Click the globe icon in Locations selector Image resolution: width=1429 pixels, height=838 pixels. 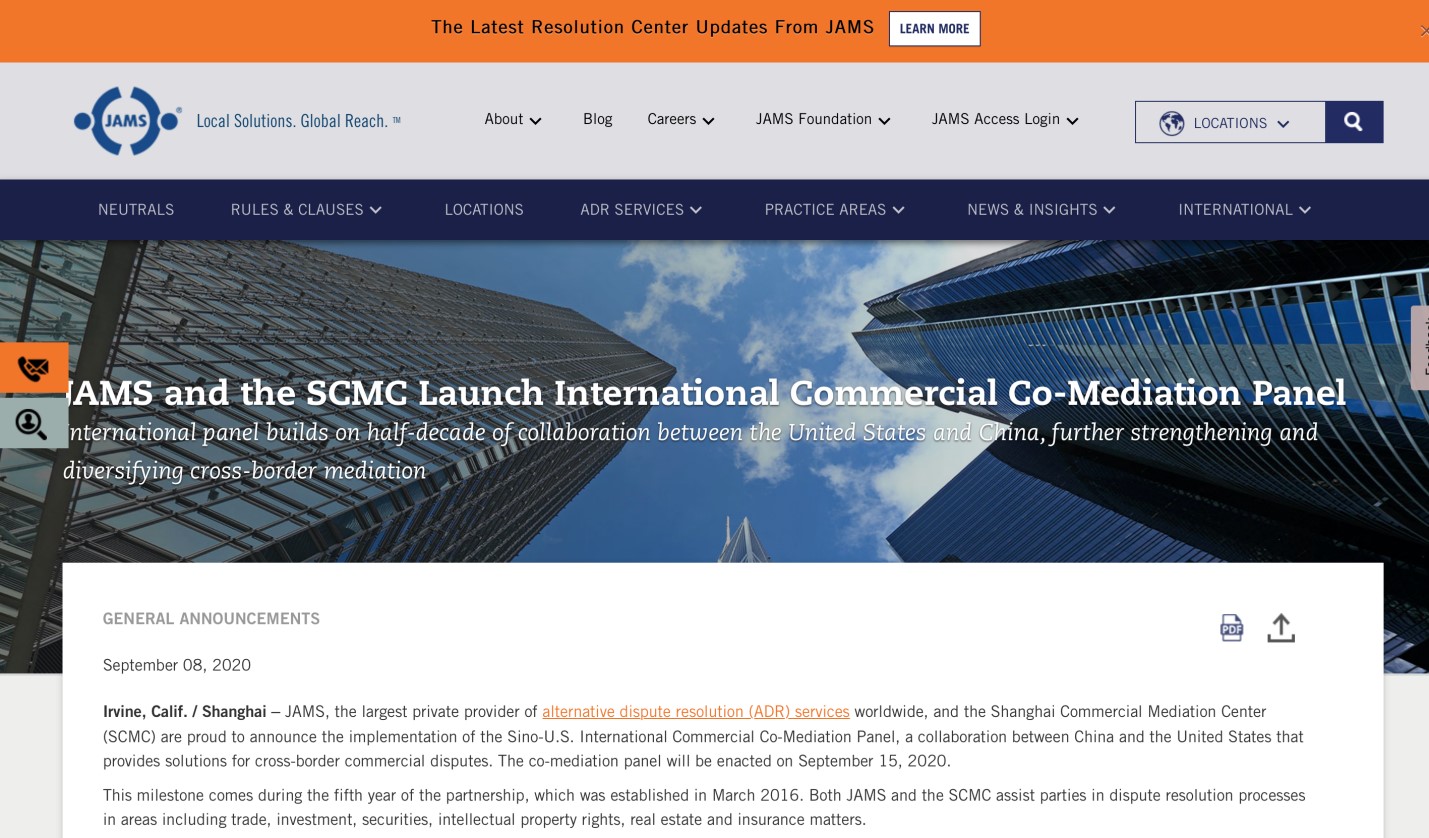click(1171, 123)
